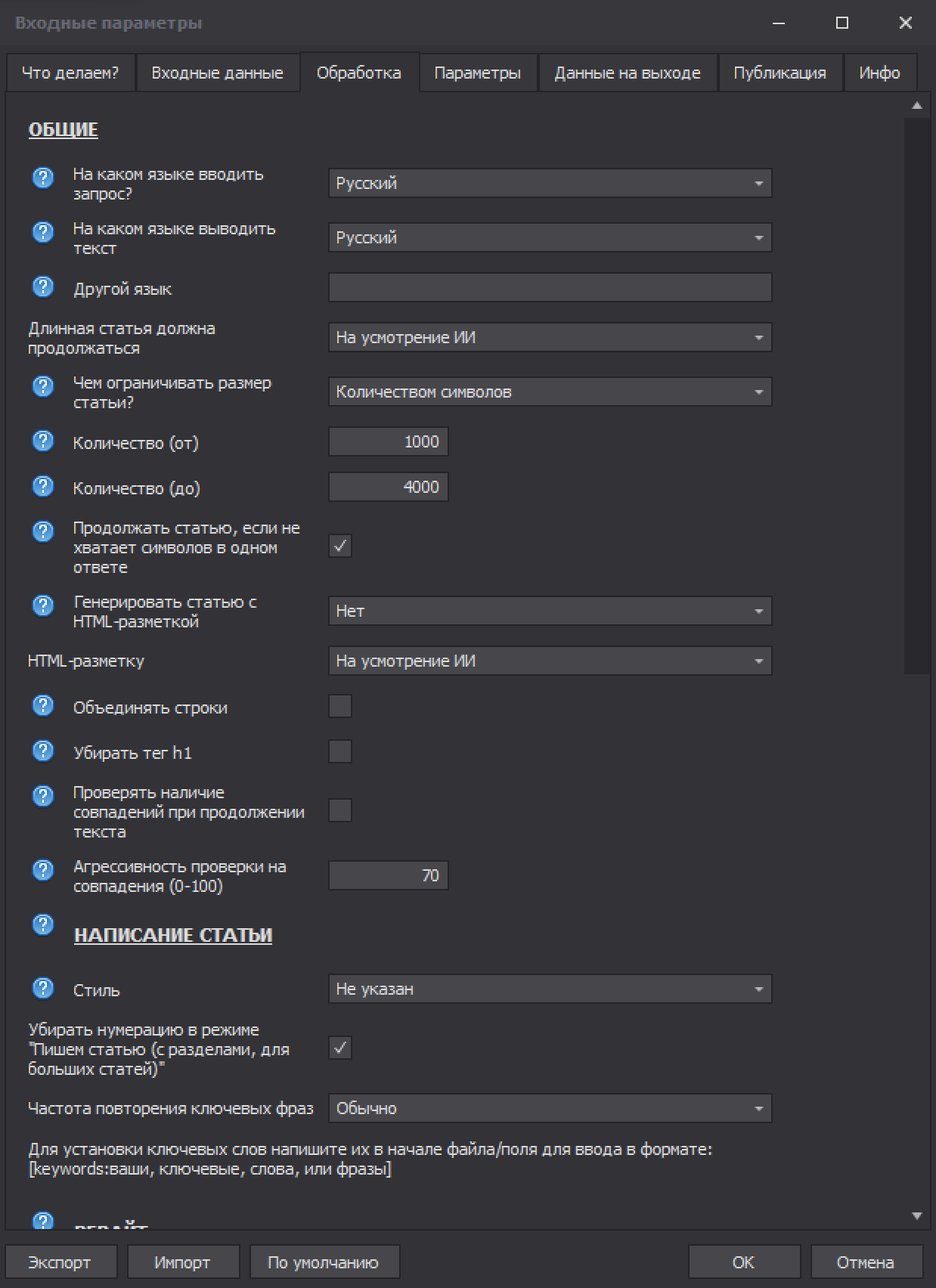Screen dimensions: 936x1288
Task: Click help icon next to 'Убирать тег h1'
Action: tap(43, 751)
